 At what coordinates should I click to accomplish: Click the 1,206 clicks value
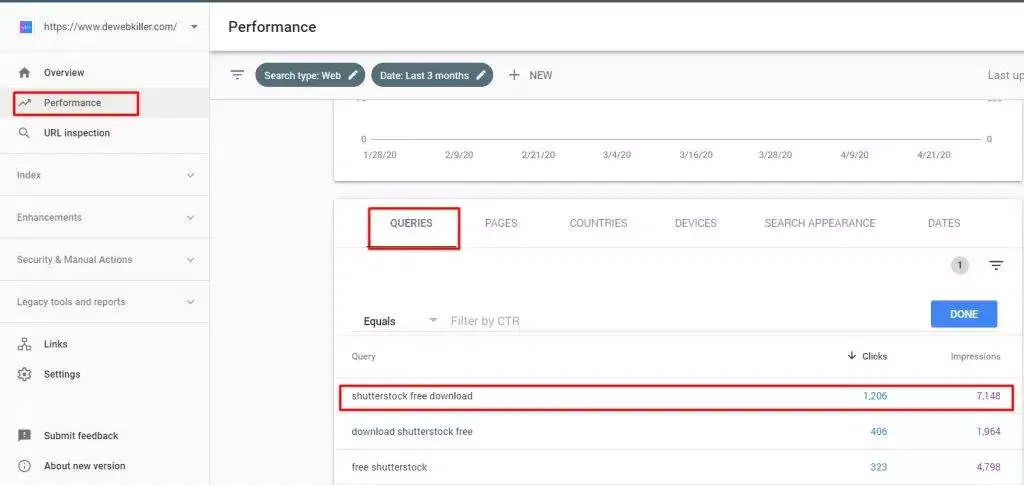[x=875, y=396]
